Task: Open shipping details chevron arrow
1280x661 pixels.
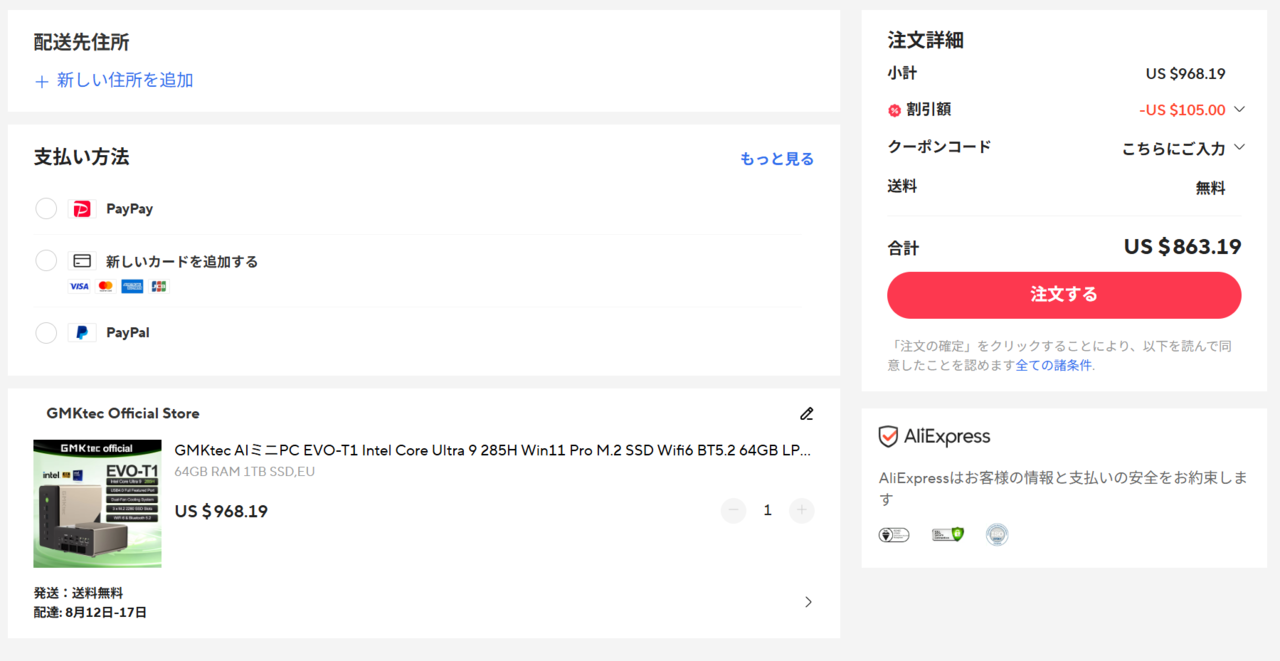Action: [x=808, y=602]
